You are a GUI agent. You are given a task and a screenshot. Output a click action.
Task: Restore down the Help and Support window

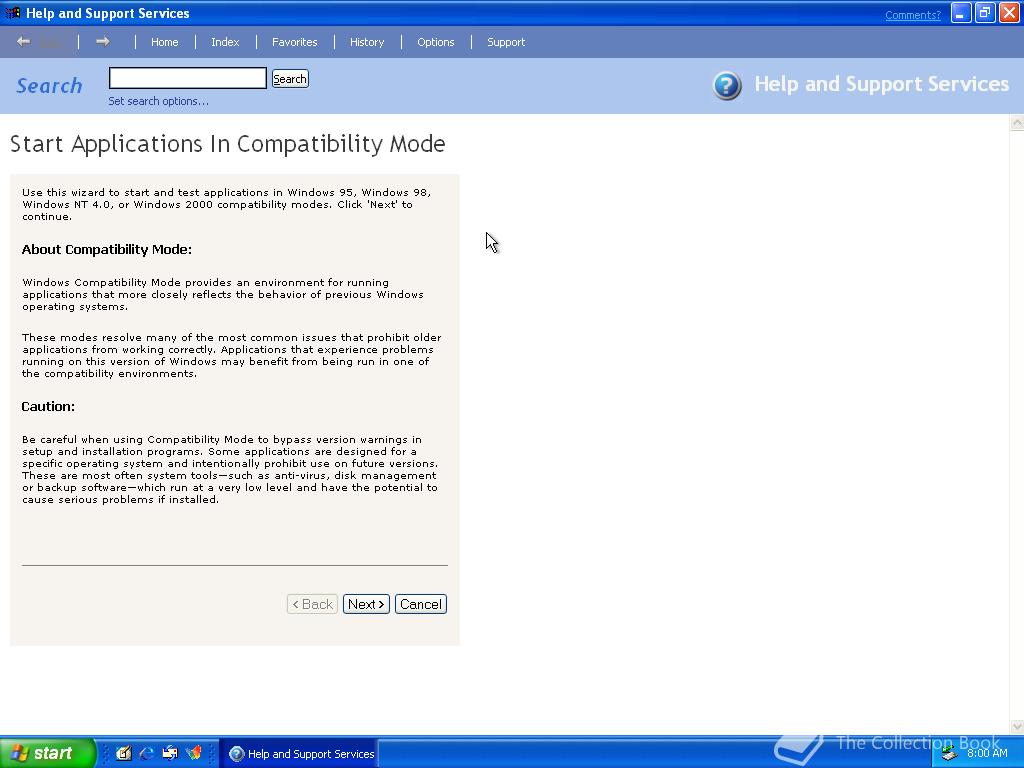tap(985, 13)
